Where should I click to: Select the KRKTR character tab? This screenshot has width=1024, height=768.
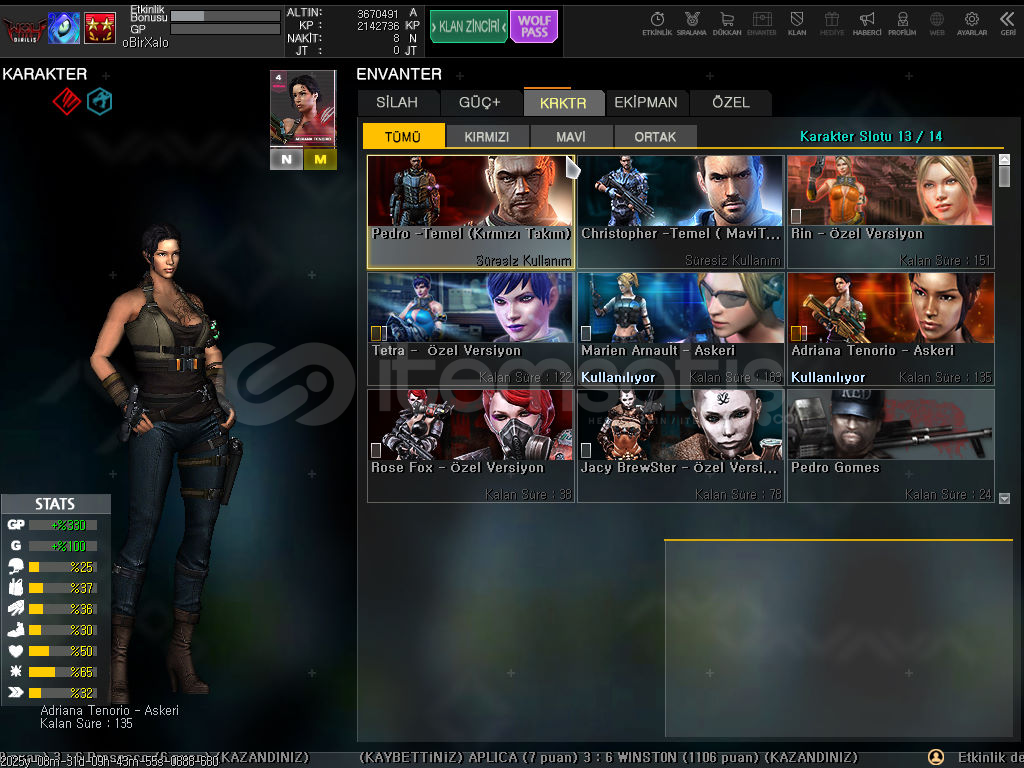pyautogui.click(x=563, y=103)
